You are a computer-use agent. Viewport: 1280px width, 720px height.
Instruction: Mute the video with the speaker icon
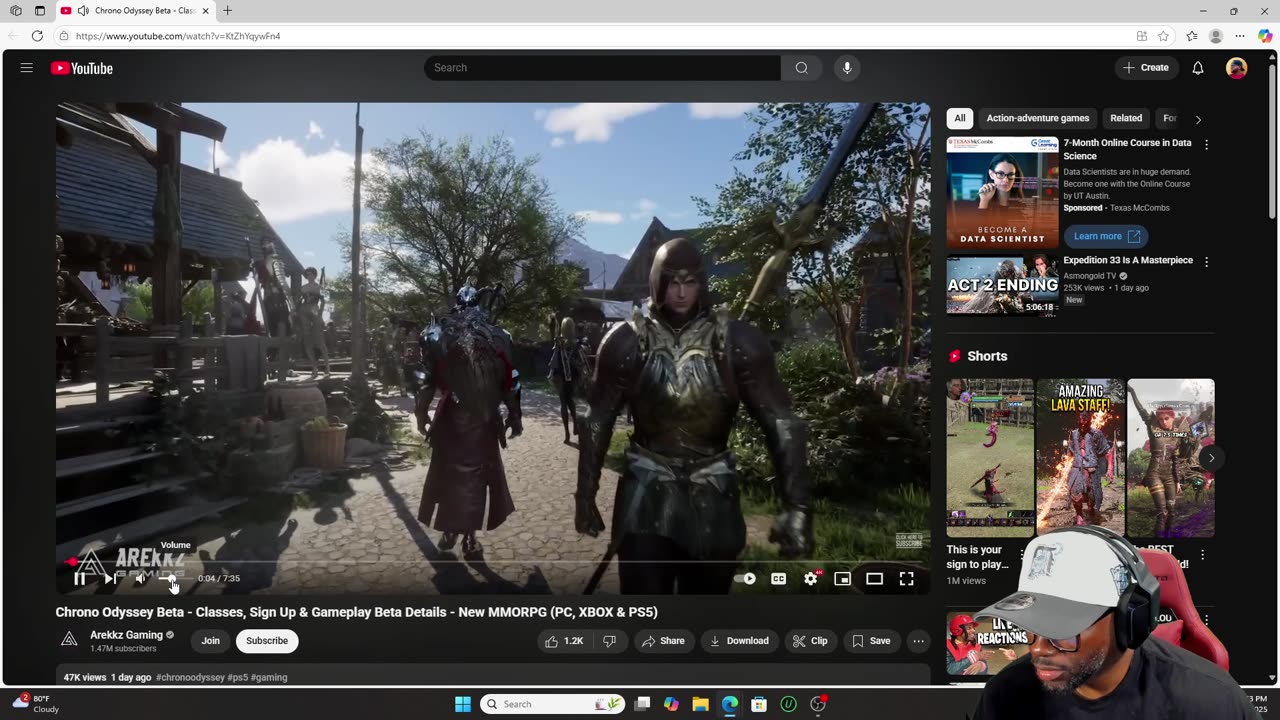coord(141,578)
